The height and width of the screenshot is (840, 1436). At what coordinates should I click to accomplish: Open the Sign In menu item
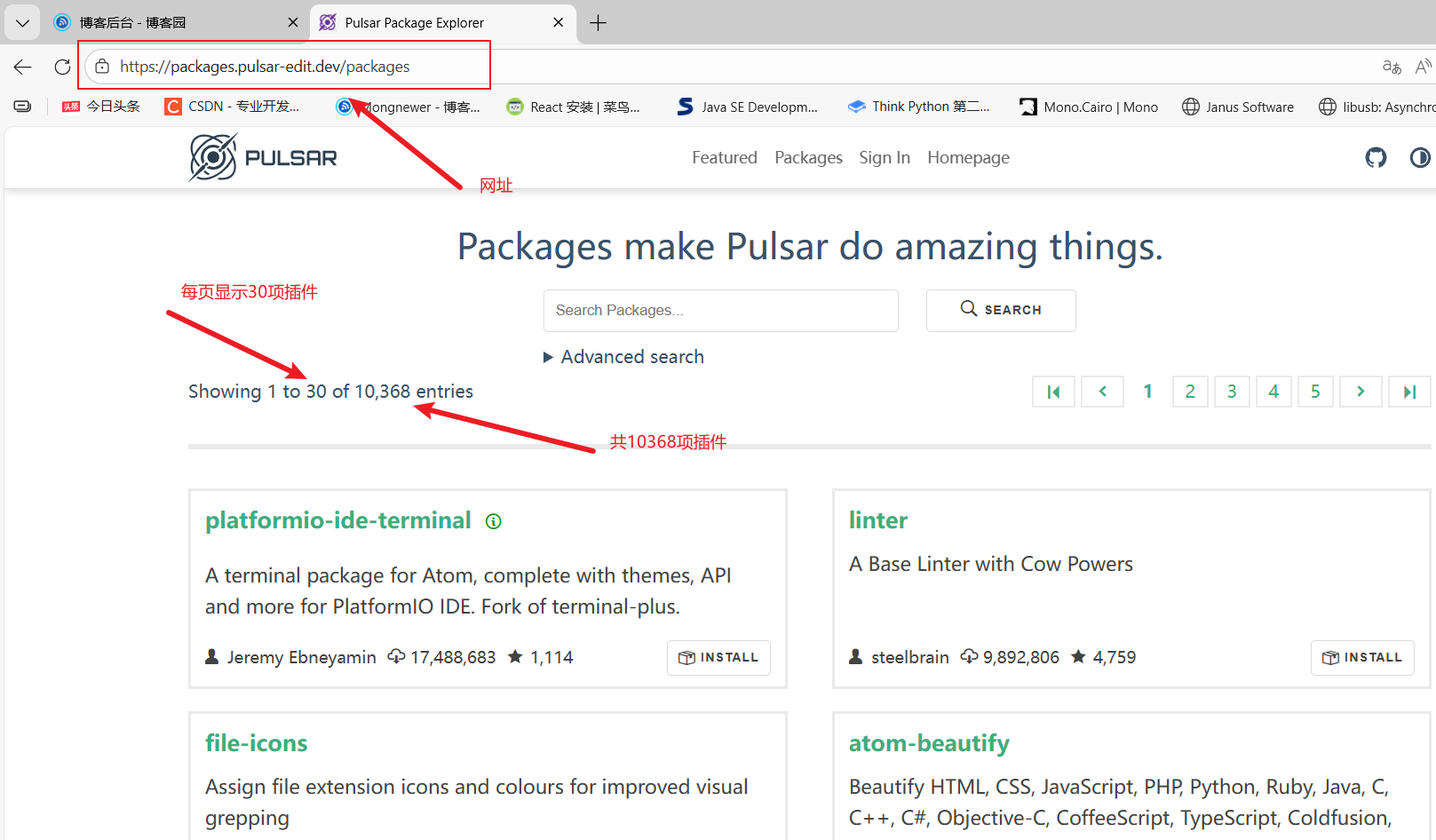click(885, 157)
